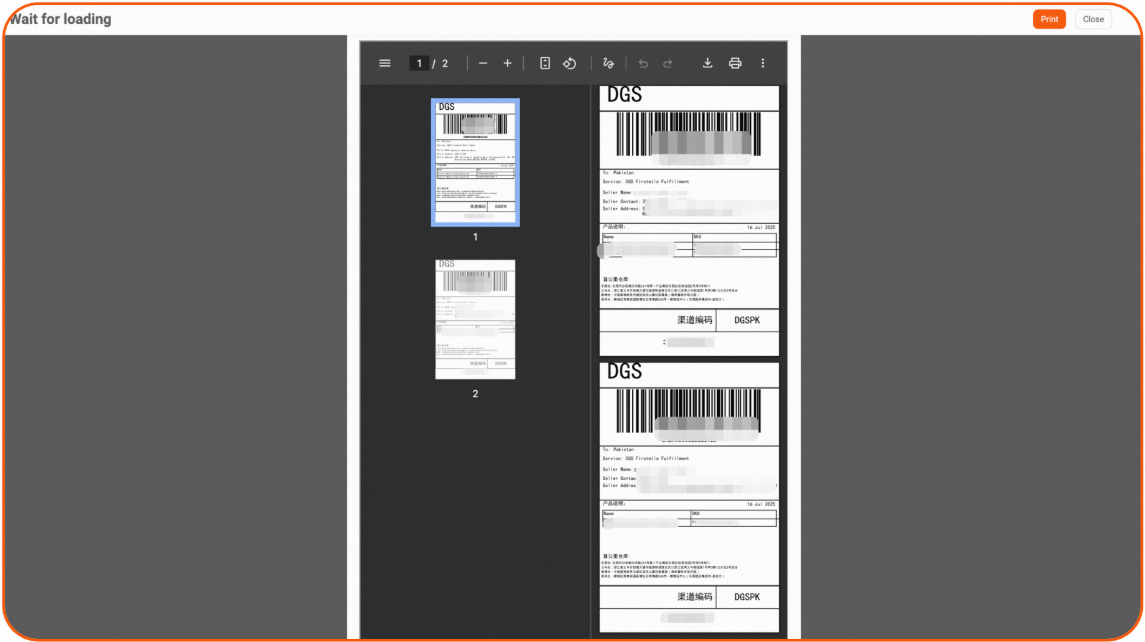Viewport: 1145px width, 642px height.
Task: Zoom in the PDF with plus icon
Action: (x=507, y=63)
